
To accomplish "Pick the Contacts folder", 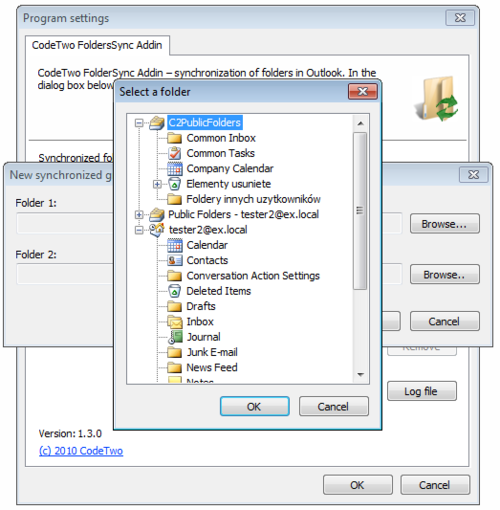I will 207,260.
